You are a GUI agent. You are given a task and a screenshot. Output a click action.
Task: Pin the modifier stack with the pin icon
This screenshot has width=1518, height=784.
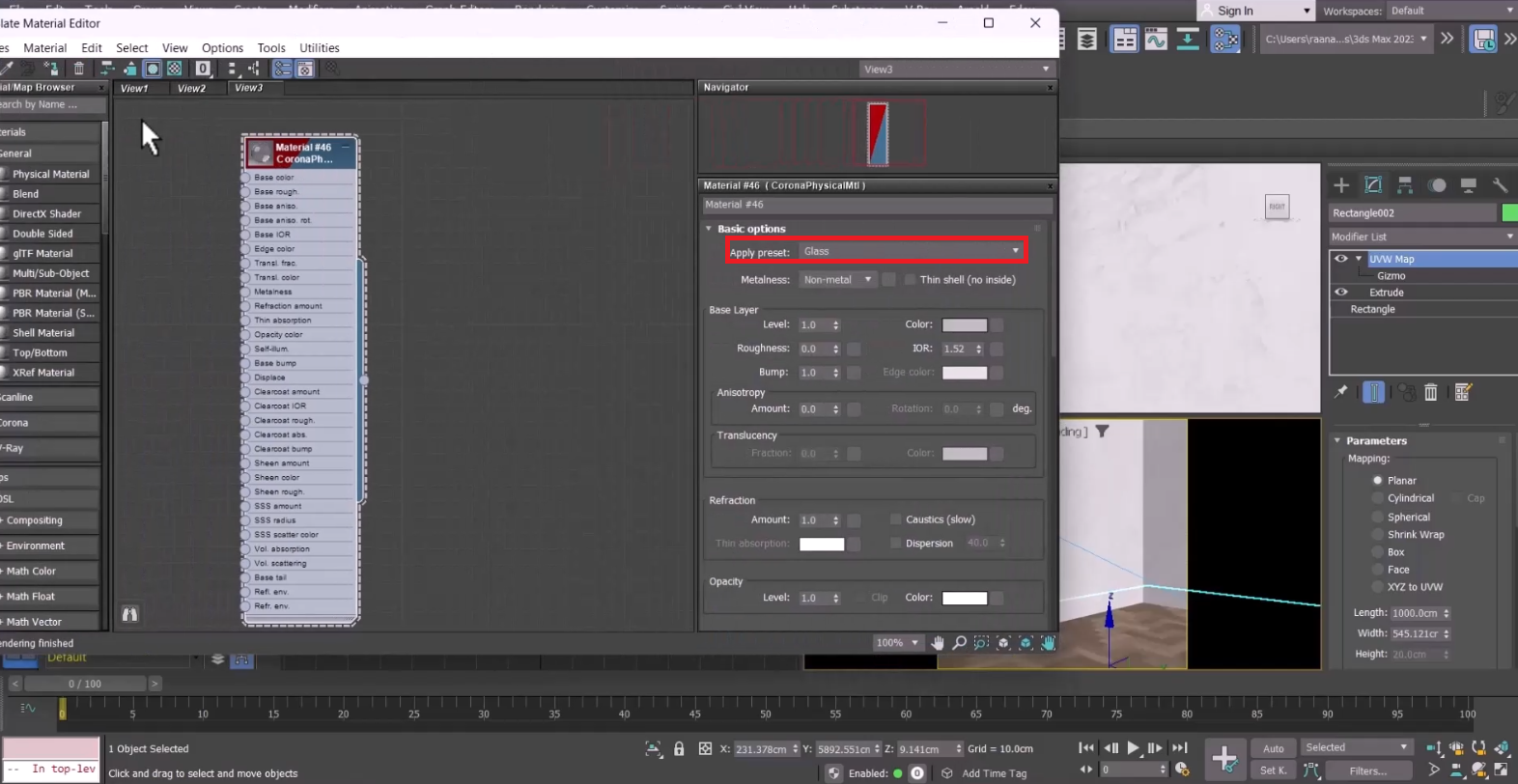tap(1341, 392)
